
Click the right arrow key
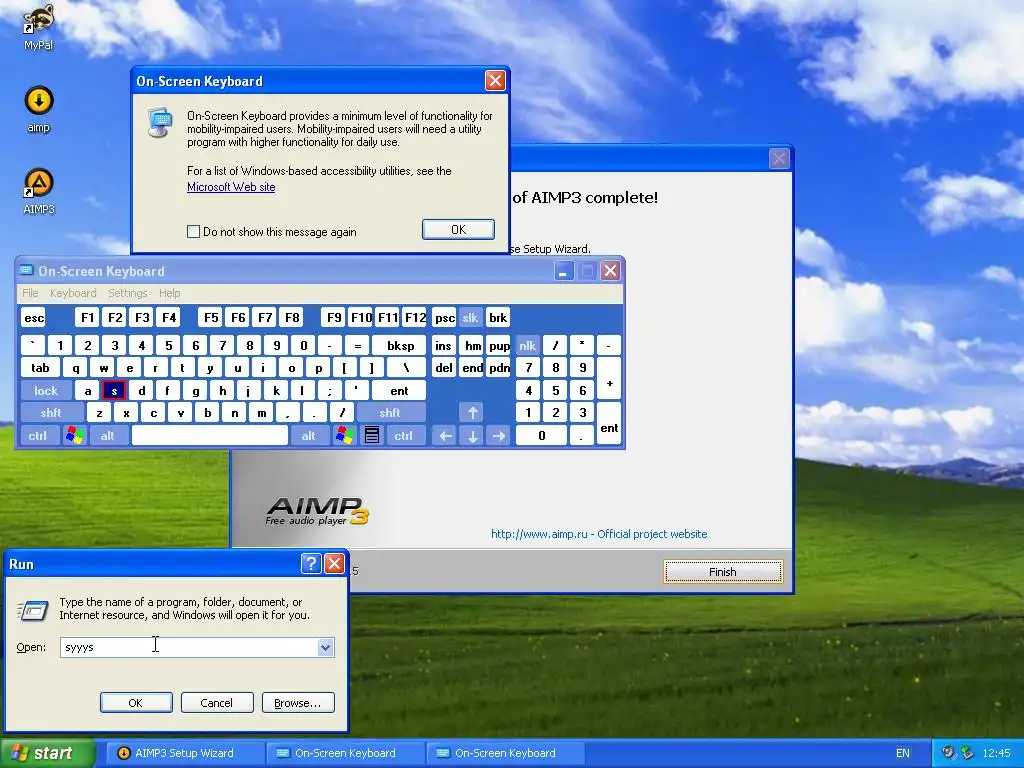[499, 436]
